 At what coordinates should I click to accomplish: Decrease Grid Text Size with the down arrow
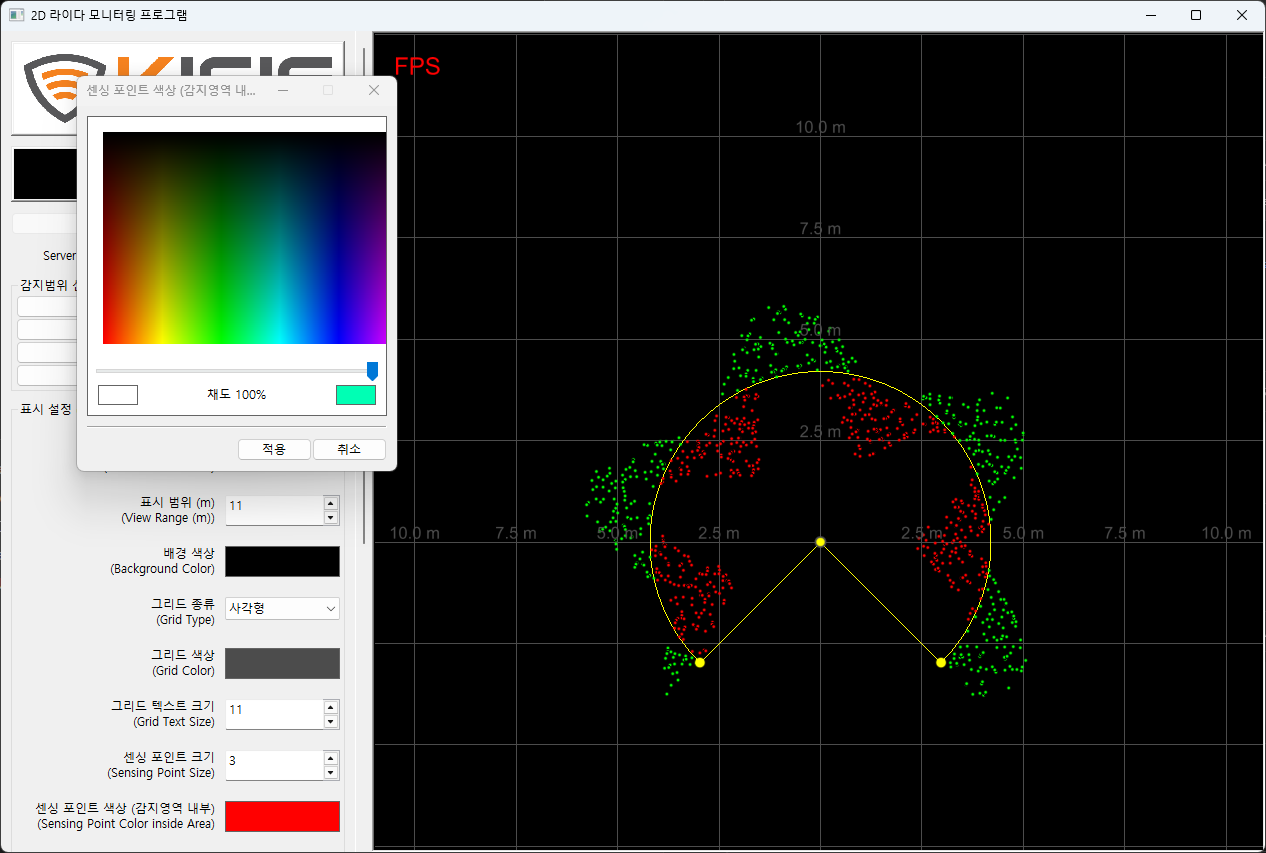point(331,721)
